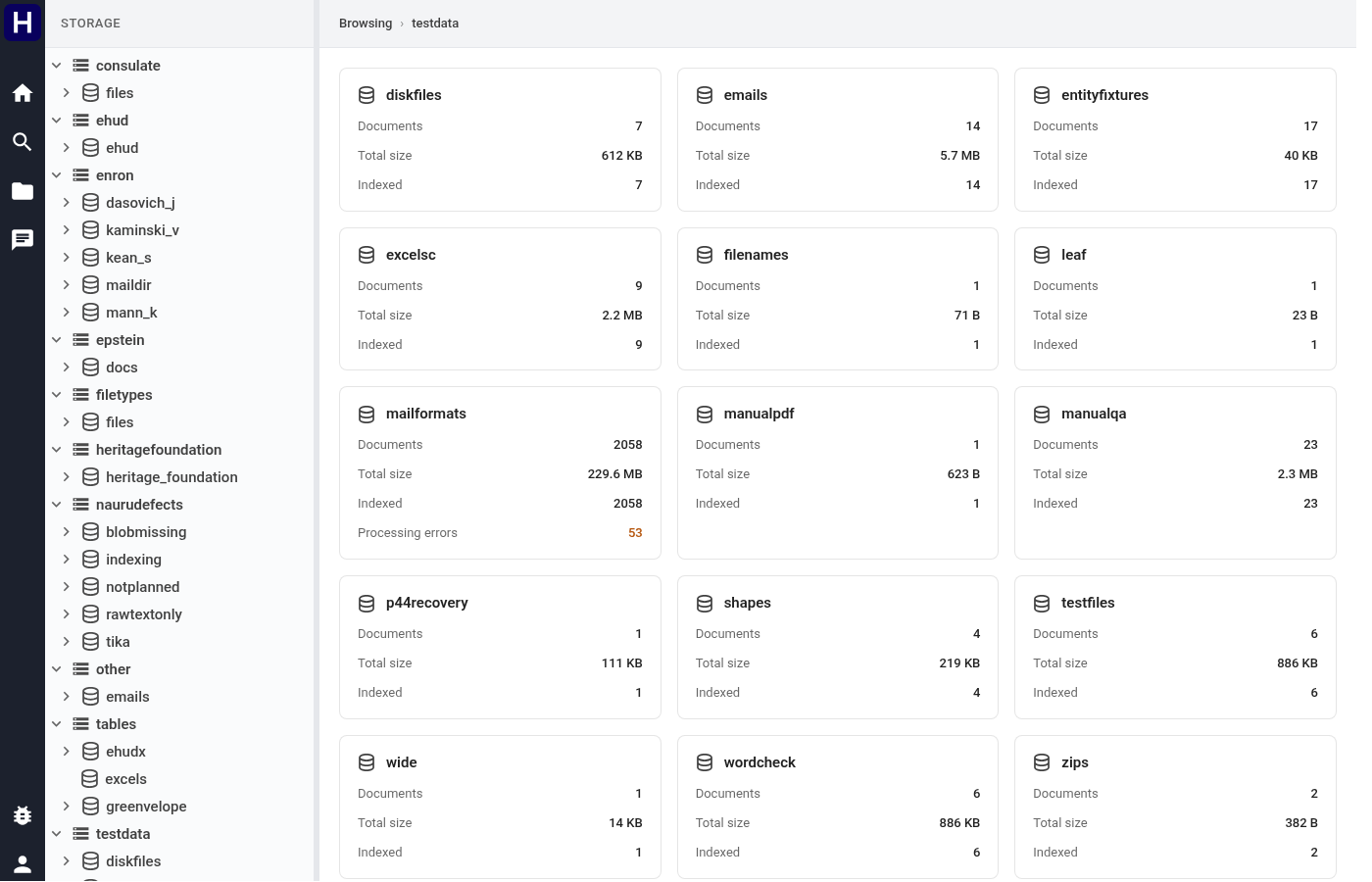Click the STORAGE panel heading
1372x882 pixels.
90,24
